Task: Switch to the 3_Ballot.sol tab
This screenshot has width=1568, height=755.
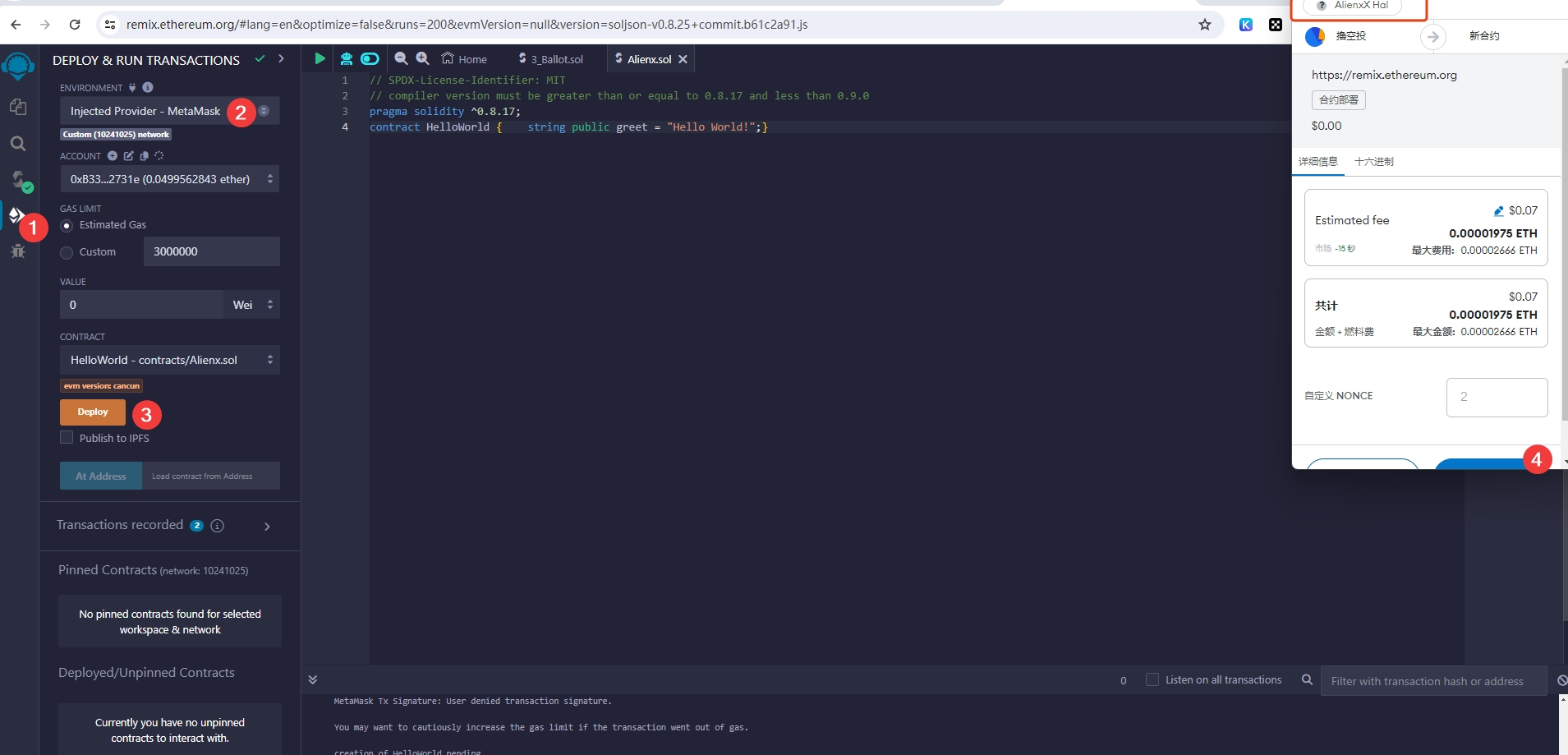Action: (x=551, y=59)
